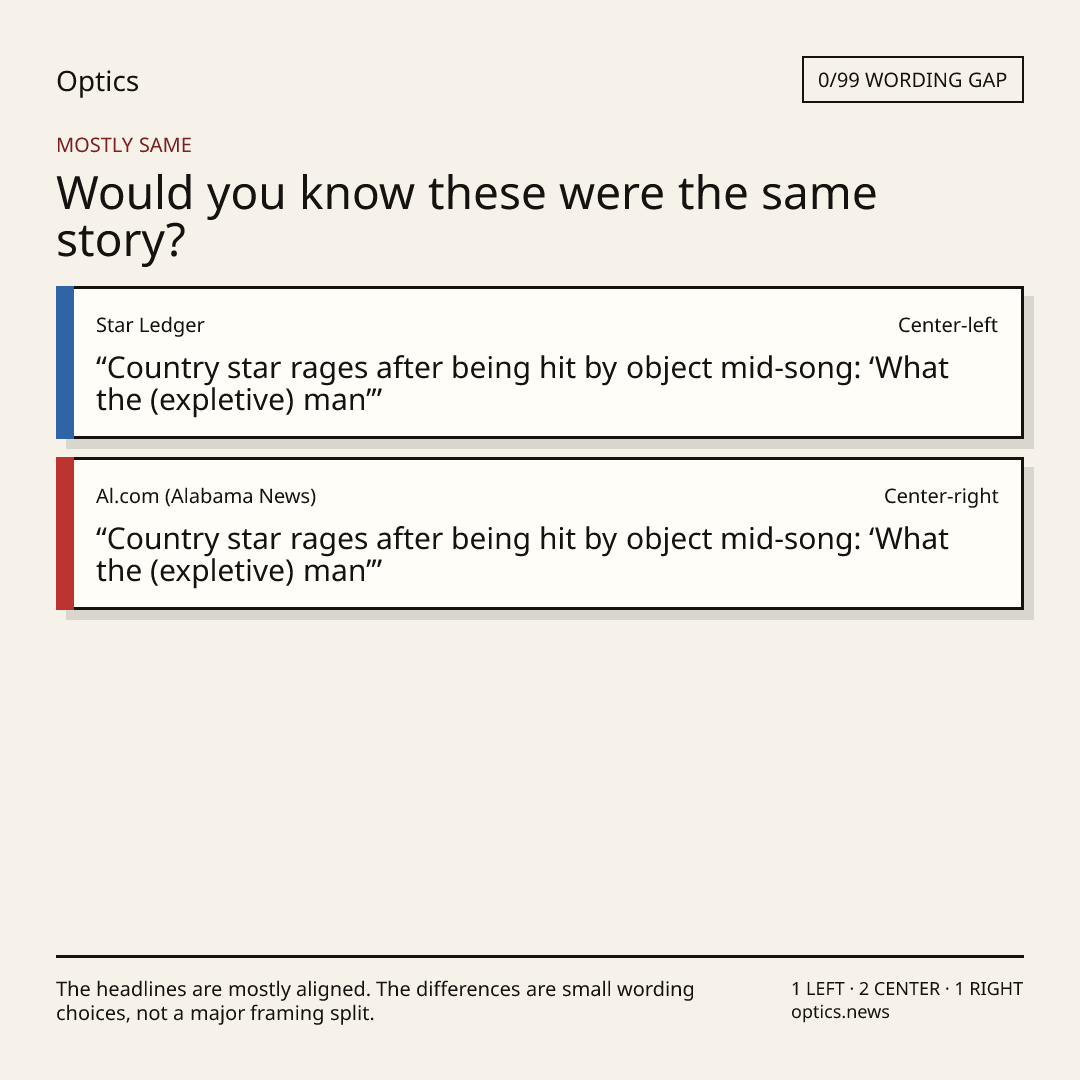This screenshot has height=1080, width=1080.
Task: Click the word 'story?' in the title
Action: point(121,241)
